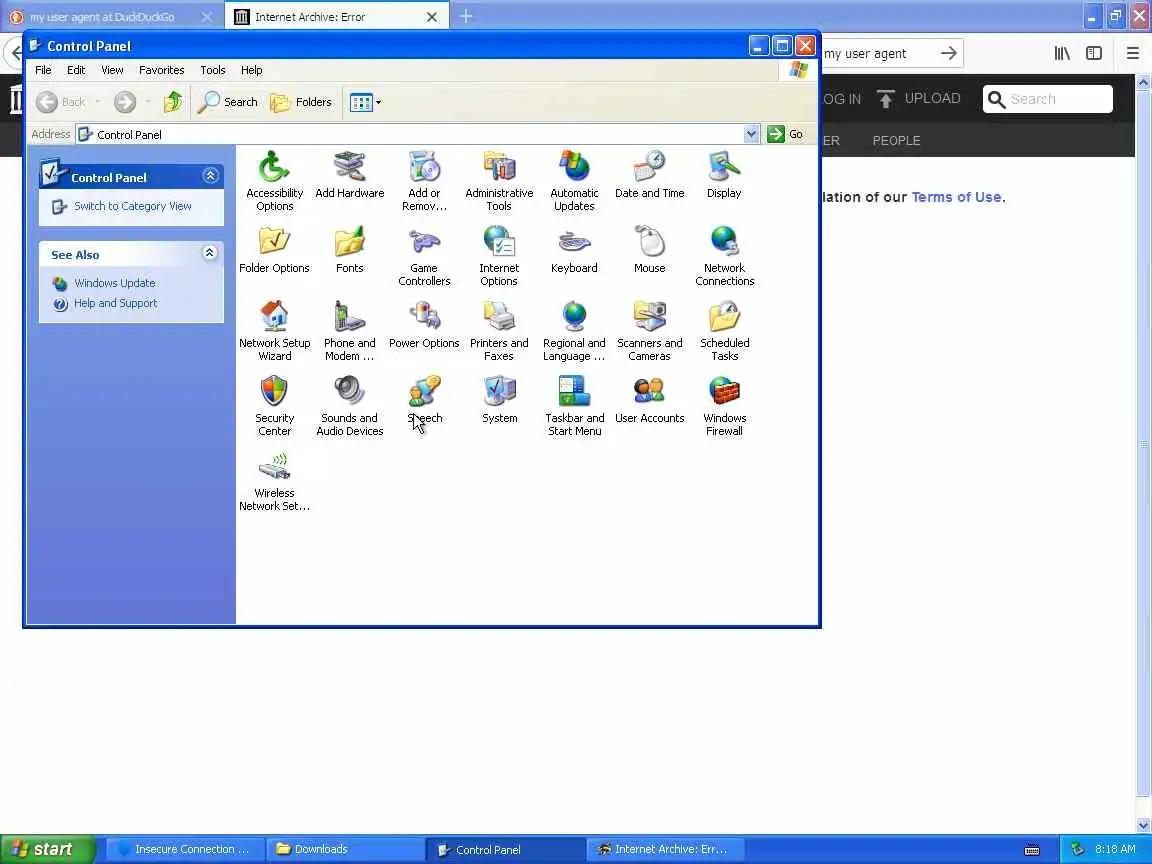Open Regional and Language Options icon

(x=574, y=330)
